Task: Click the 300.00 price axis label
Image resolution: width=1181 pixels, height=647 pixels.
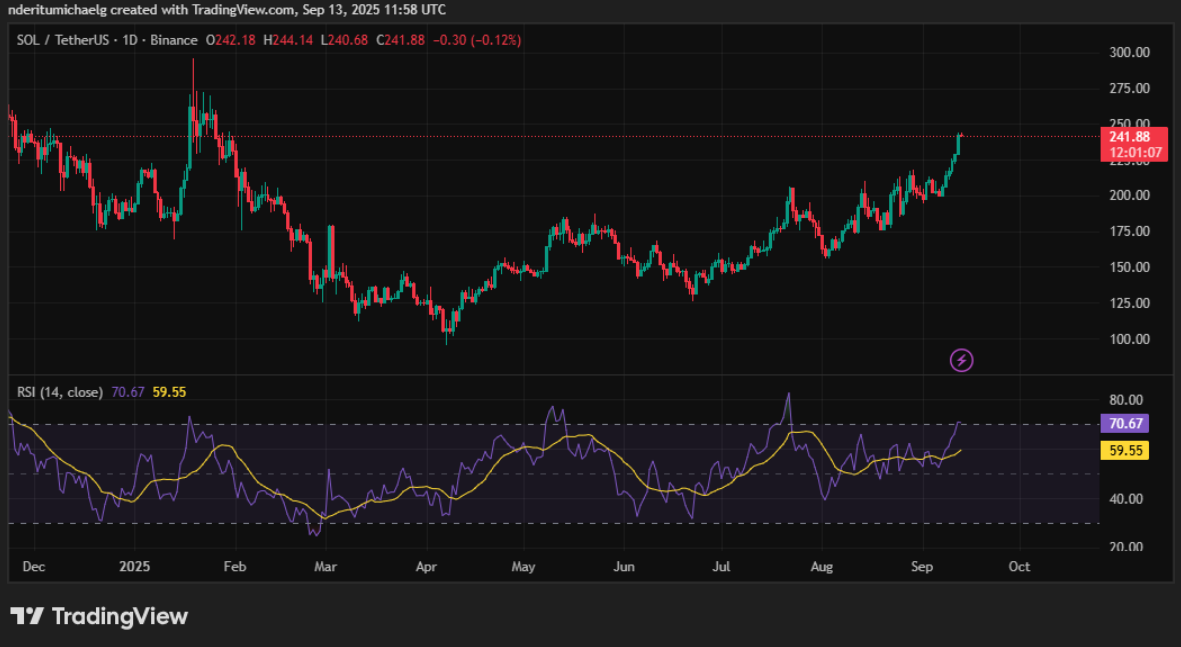Action: [x=1129, y=53]
